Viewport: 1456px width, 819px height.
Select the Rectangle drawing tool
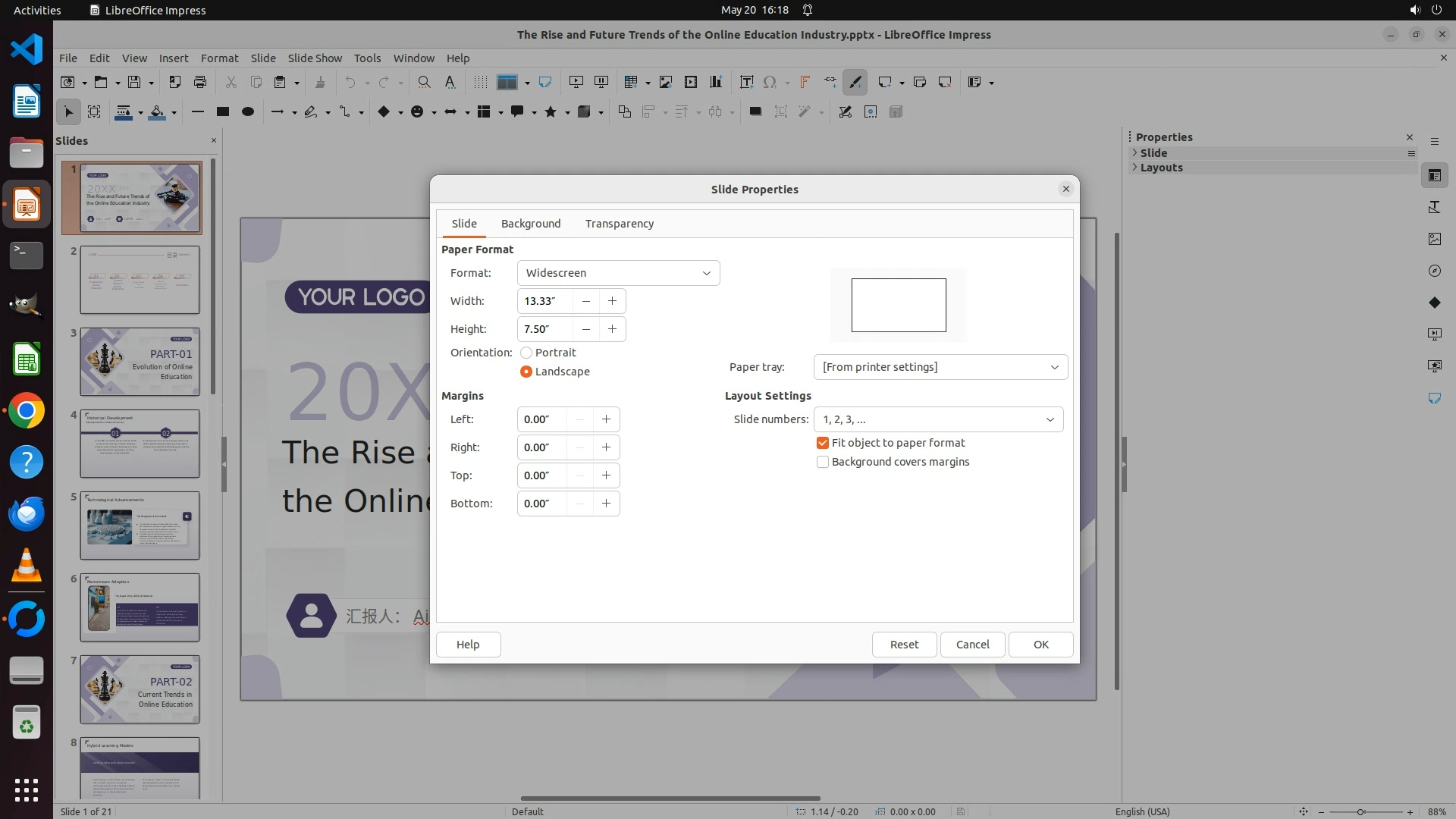click(222, 112)
